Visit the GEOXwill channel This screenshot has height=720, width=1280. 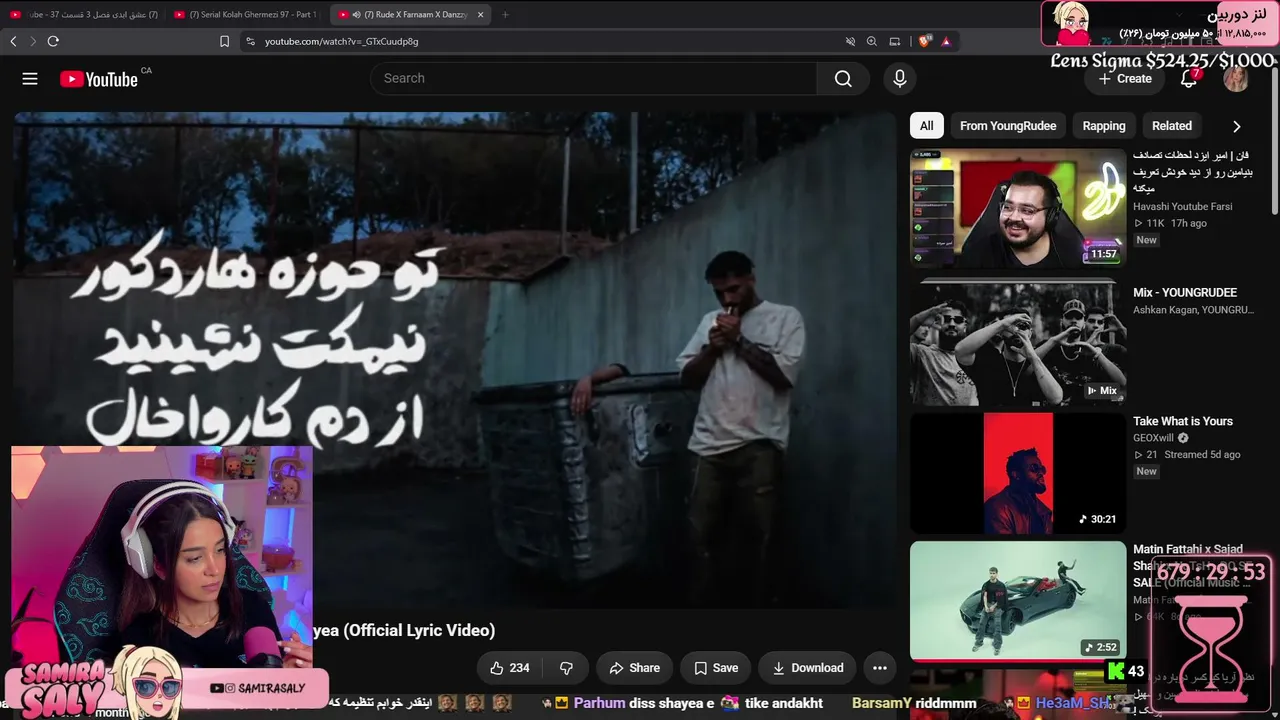click(x=1153, y=438)
